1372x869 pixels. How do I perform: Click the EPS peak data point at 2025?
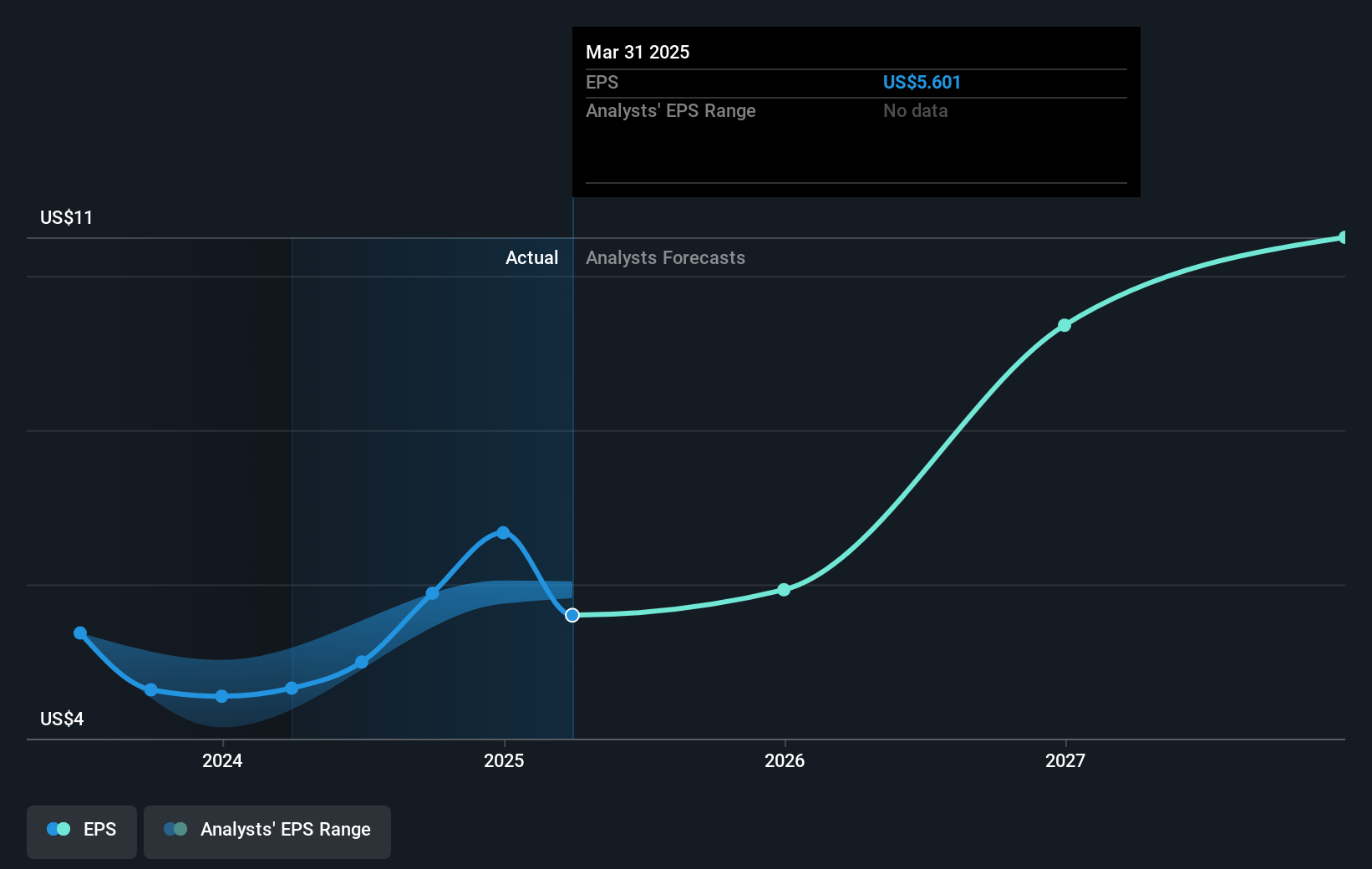(x=503, y=532)
